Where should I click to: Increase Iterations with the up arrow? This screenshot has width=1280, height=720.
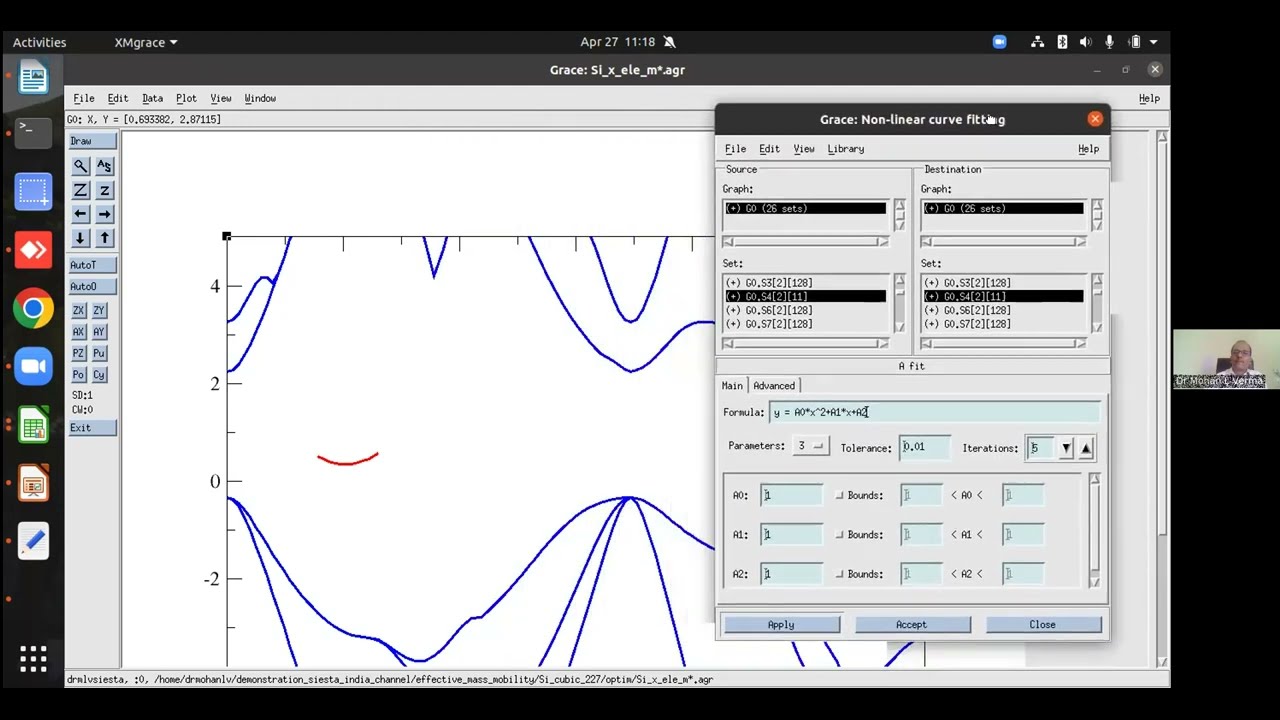pos(1086,448)
